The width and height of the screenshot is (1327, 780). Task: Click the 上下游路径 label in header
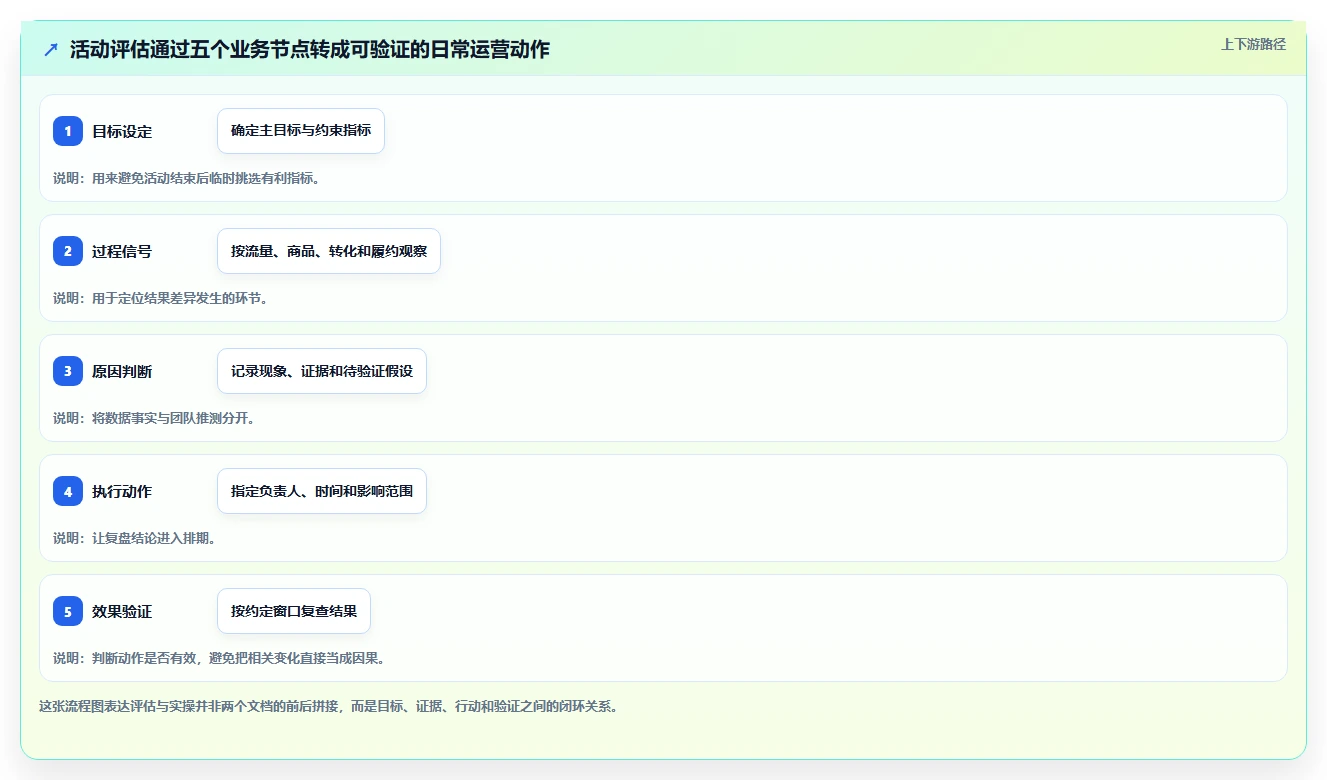tap(1253, 44)
